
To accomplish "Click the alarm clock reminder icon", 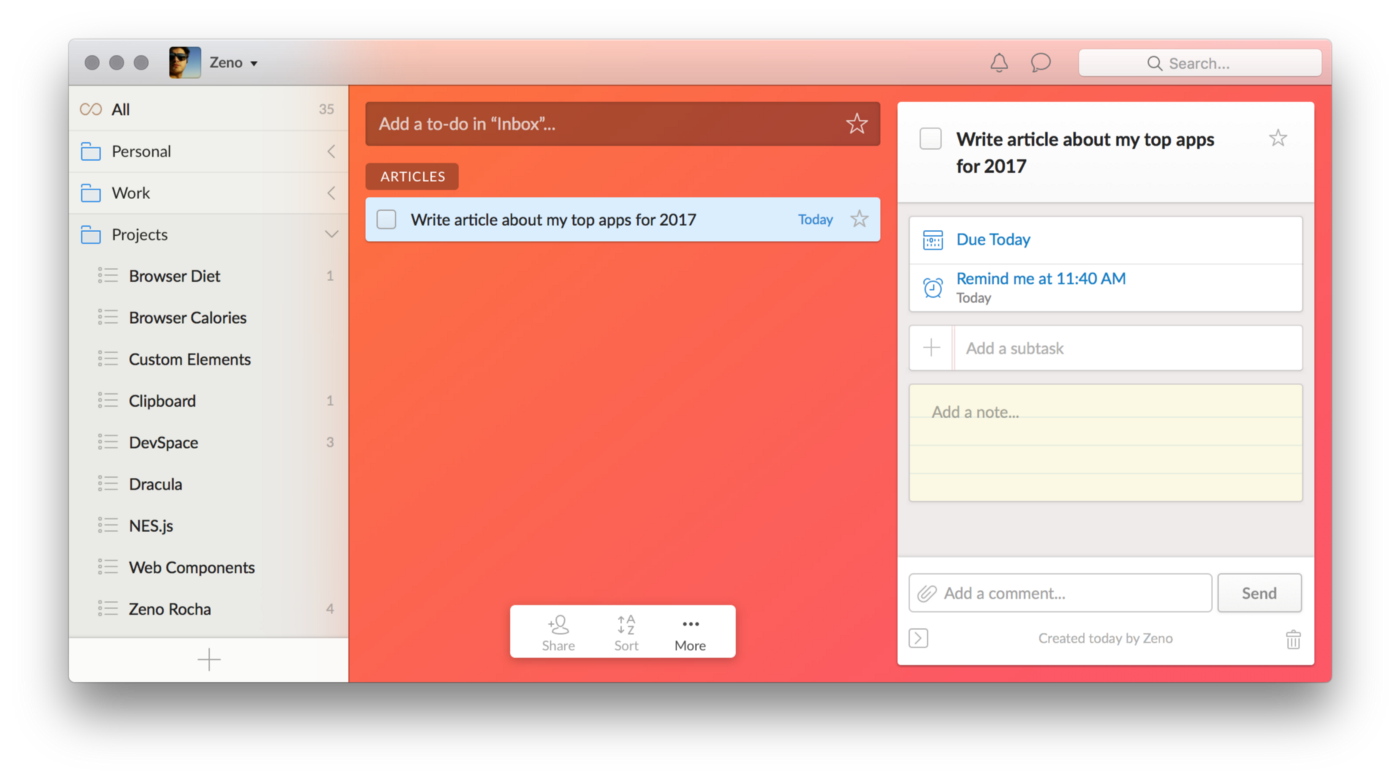I will coord(932,287).
